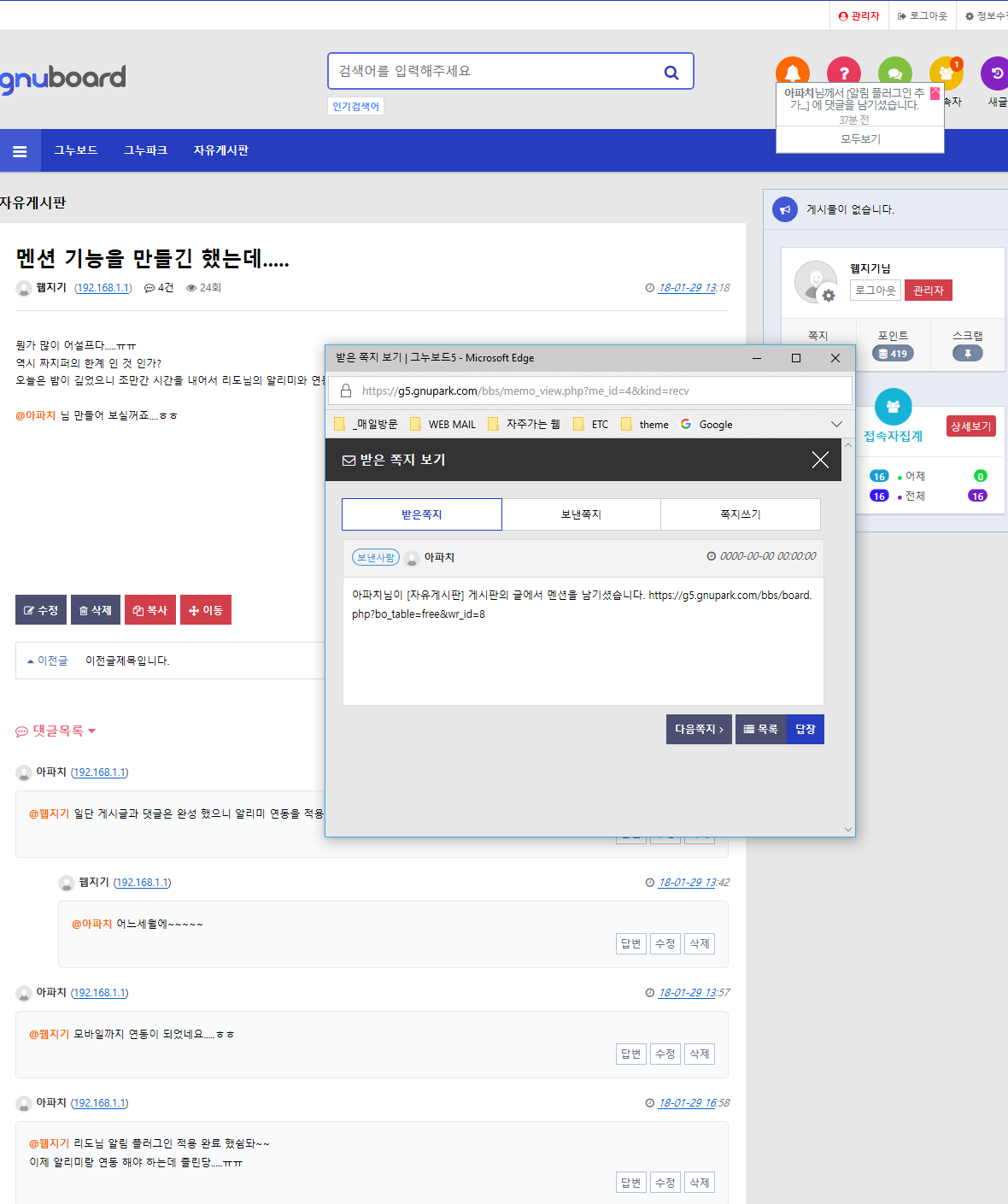Open the hamburger menu in navigation bar
The width and height of the screenshot is (1008, 1204).
pyautogui.click(x=20, y=151)
